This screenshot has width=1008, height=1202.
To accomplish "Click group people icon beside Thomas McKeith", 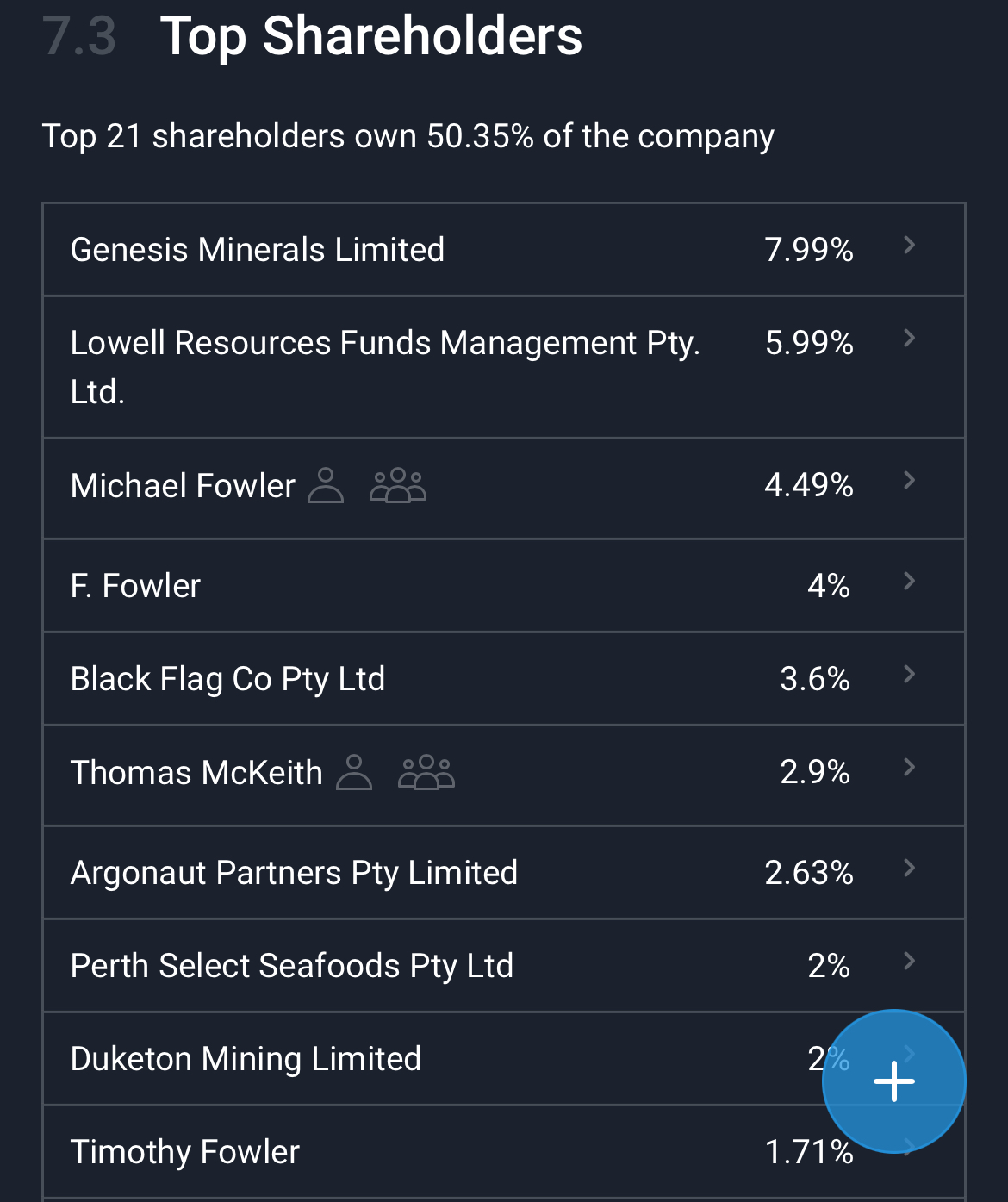I will (426, 772).
